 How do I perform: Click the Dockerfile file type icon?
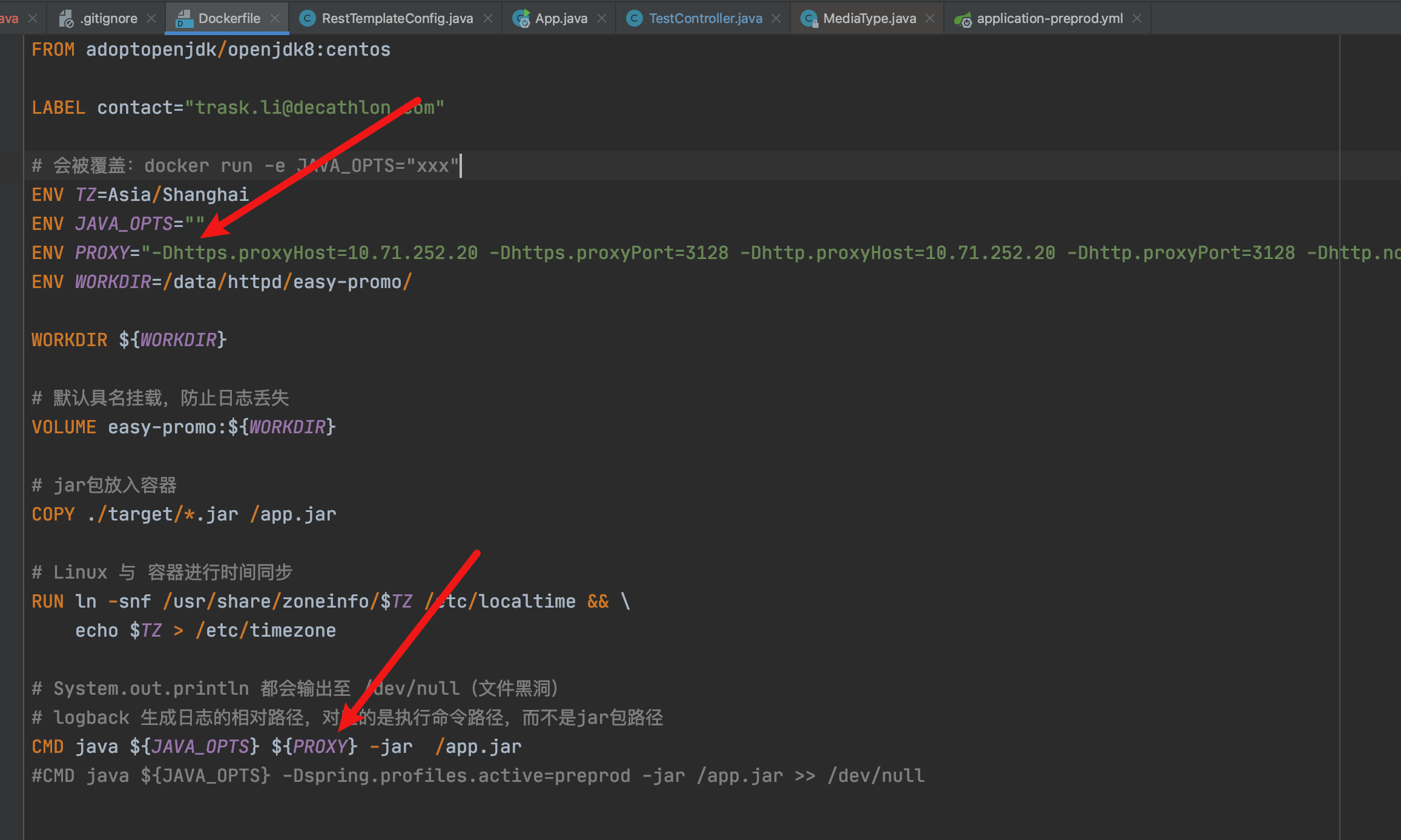(x=183, y=19)
